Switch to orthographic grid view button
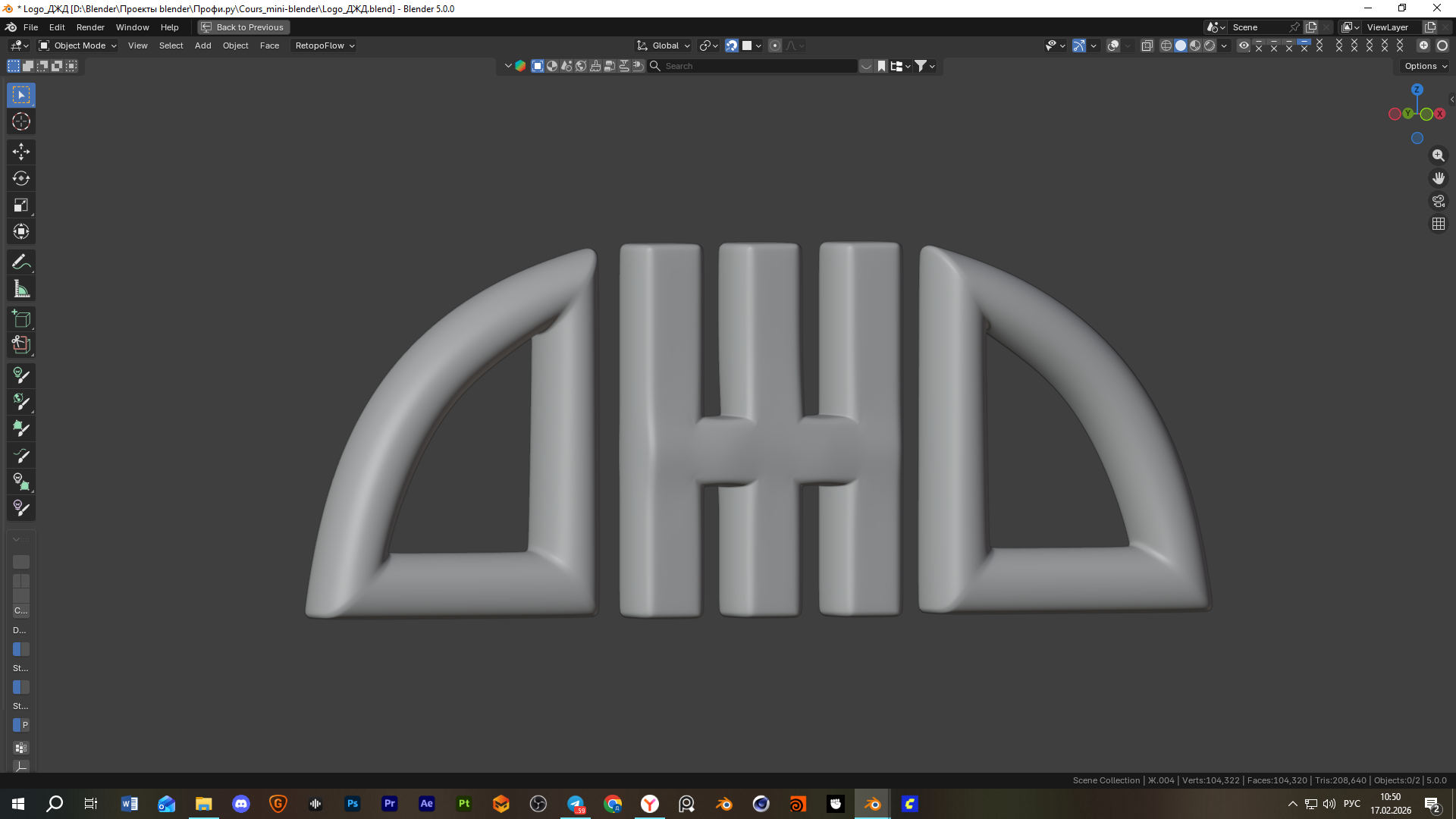The image size is (1456, 819). pos(1438,224)
